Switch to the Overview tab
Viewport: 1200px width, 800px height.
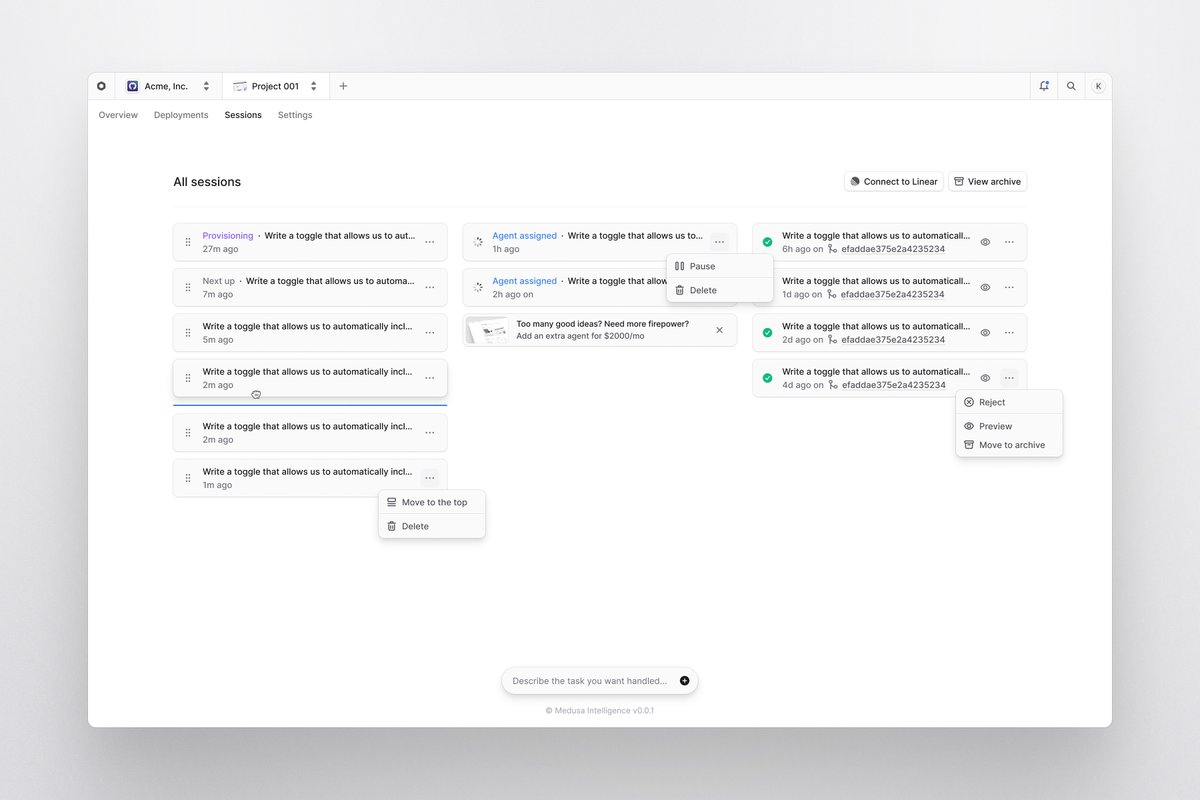118,115
